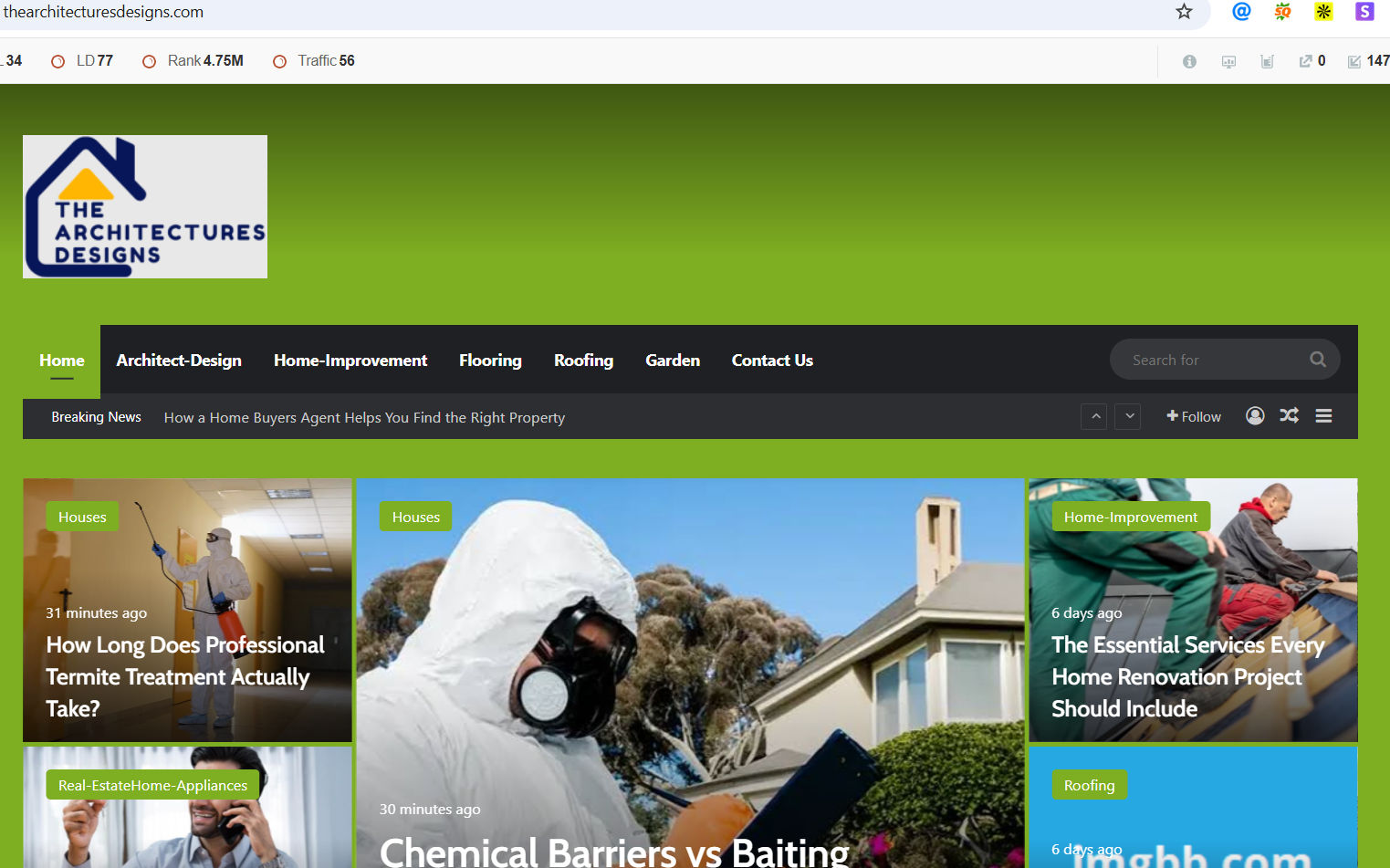
Task: Open the purple S extension
Action: point(1364,12)
